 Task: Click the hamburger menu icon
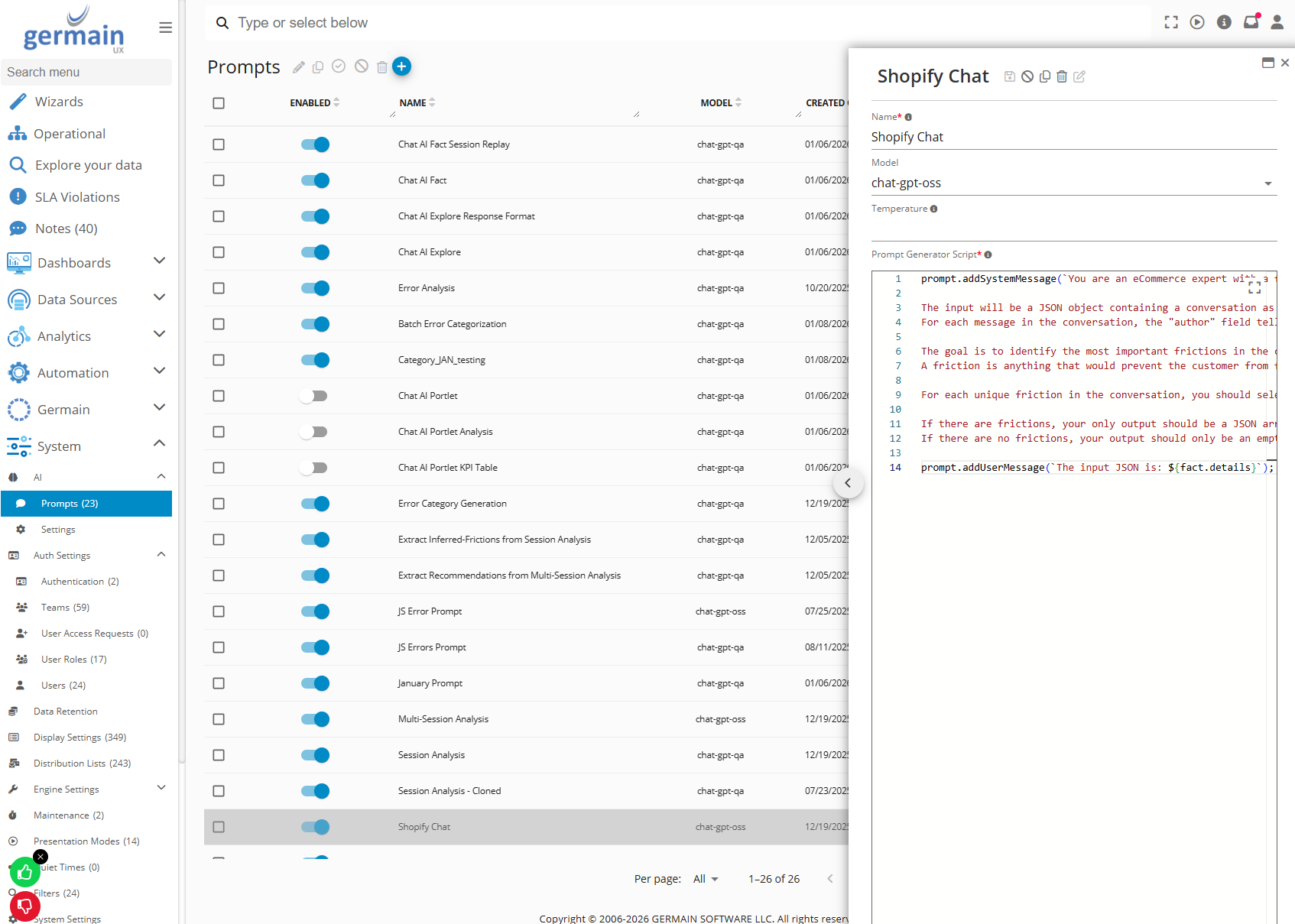(165, 28)
